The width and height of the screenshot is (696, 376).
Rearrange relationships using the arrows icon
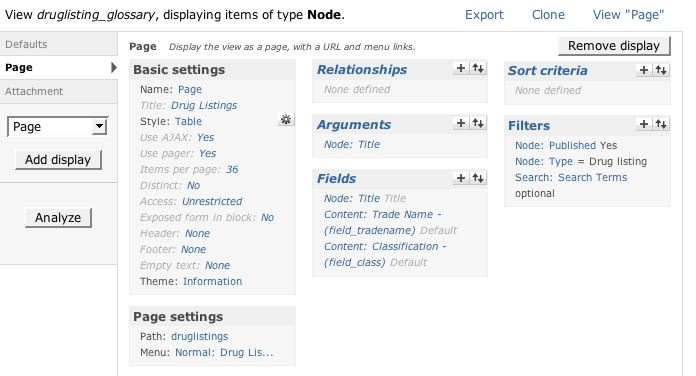pyautogui.click(x=478, y=68)
